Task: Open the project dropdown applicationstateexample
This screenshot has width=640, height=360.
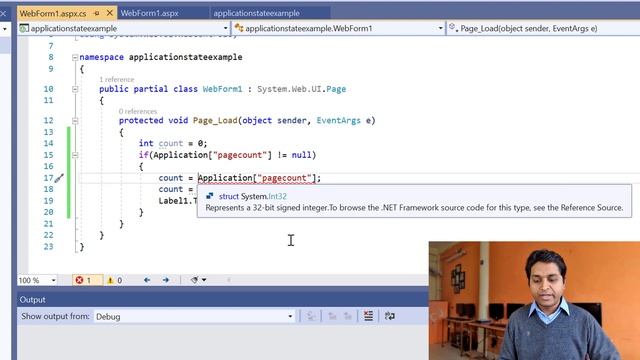Action: point(124,28)
